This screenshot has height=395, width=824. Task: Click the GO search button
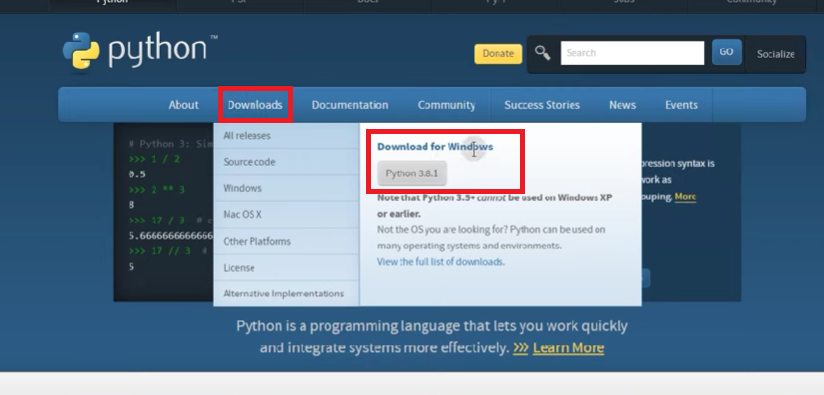[x=726, y=52]
